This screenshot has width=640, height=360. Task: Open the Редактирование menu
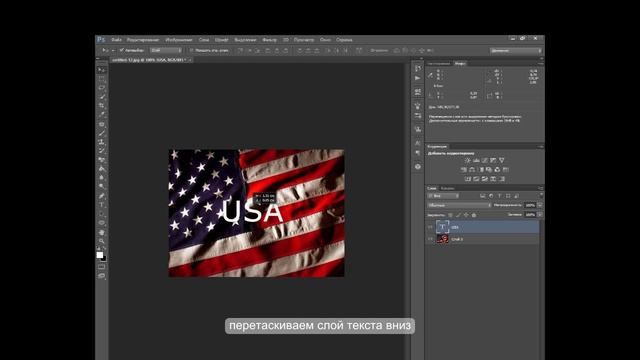click(143, 40)
